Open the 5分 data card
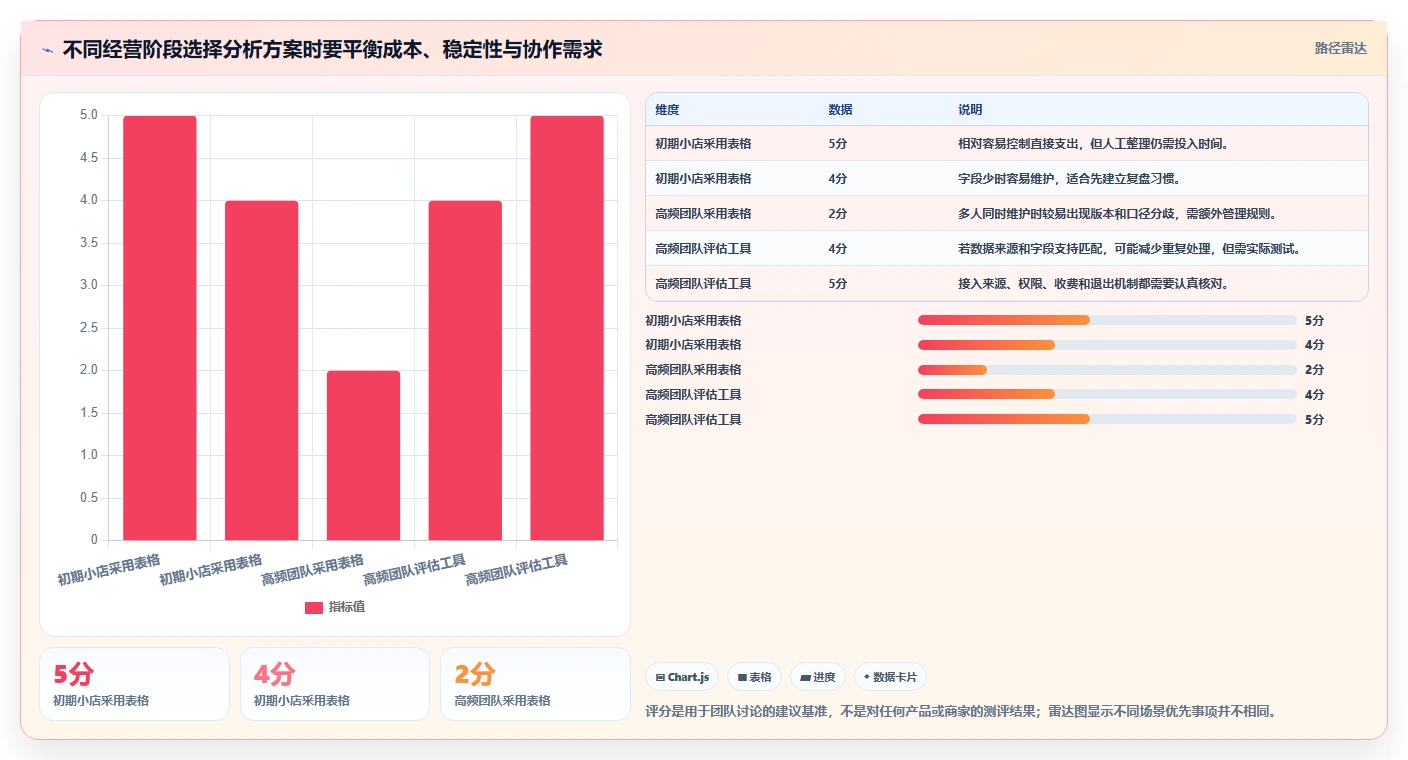1408x760 pixels. click(134, 684)
